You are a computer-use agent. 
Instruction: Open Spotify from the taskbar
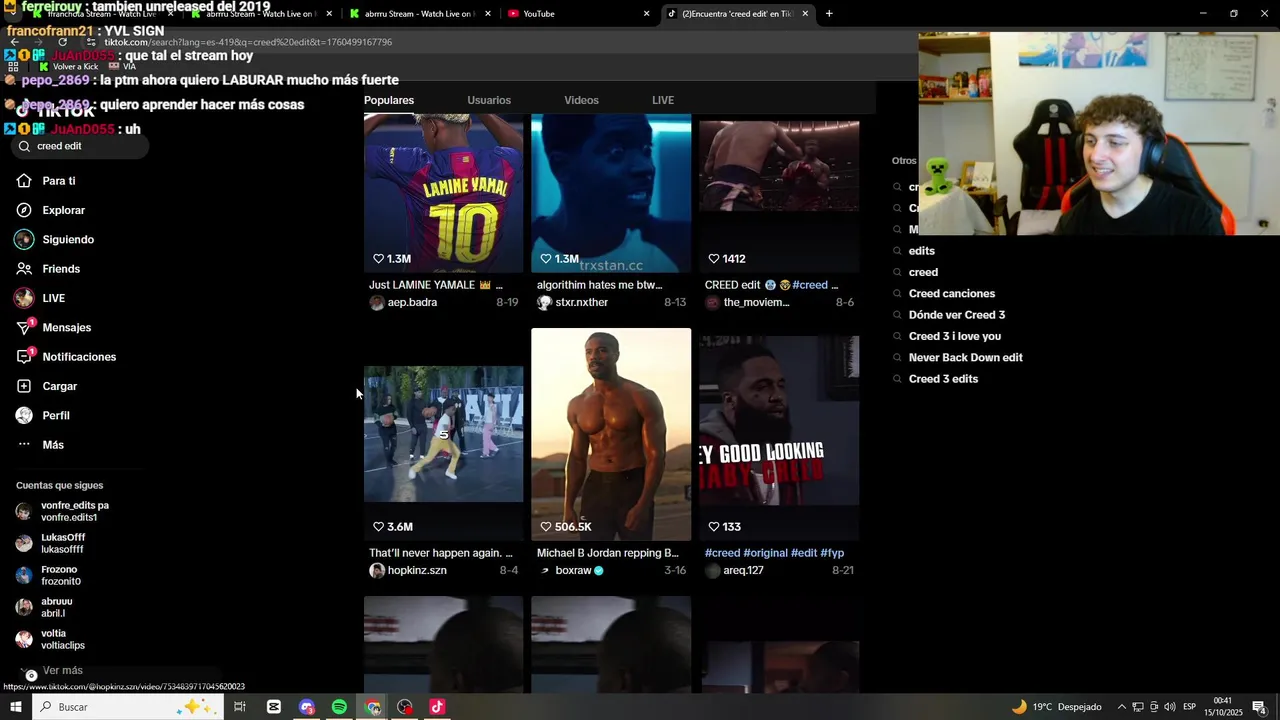[x=339, y=707]
